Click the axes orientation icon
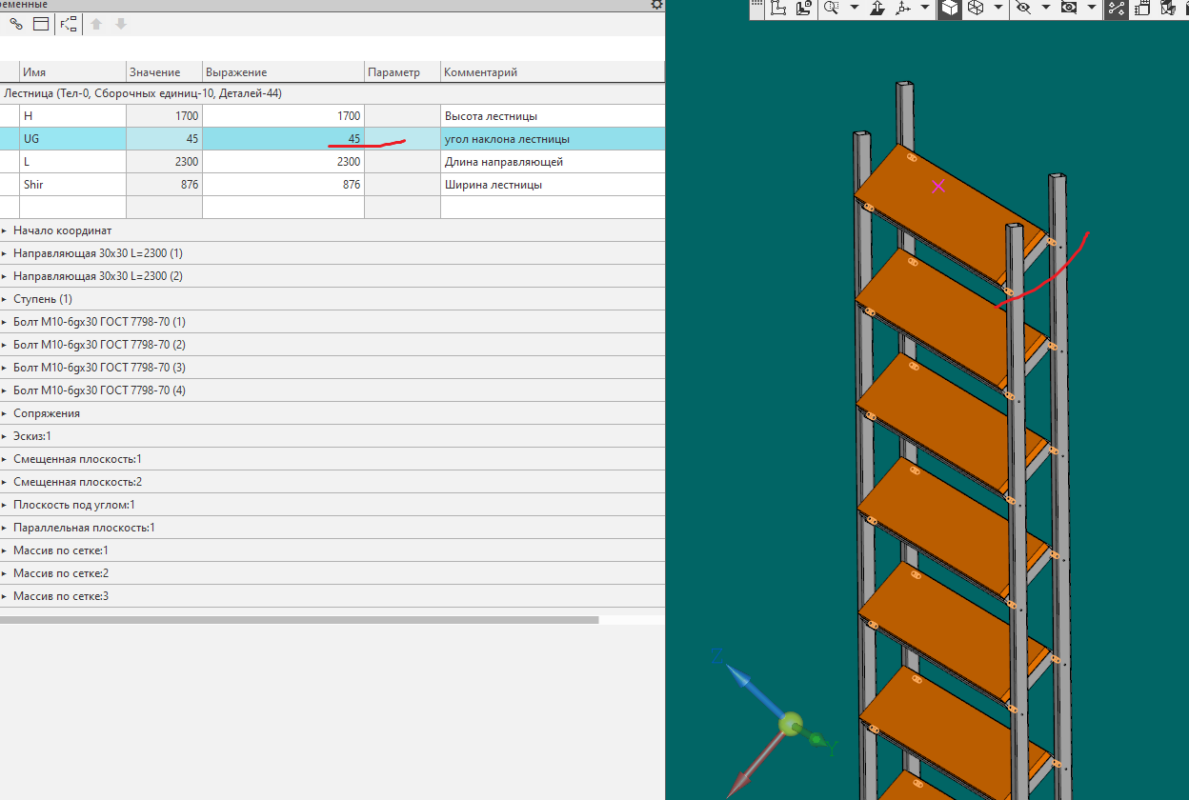The image size is (1189, 800). pos(903,8)
